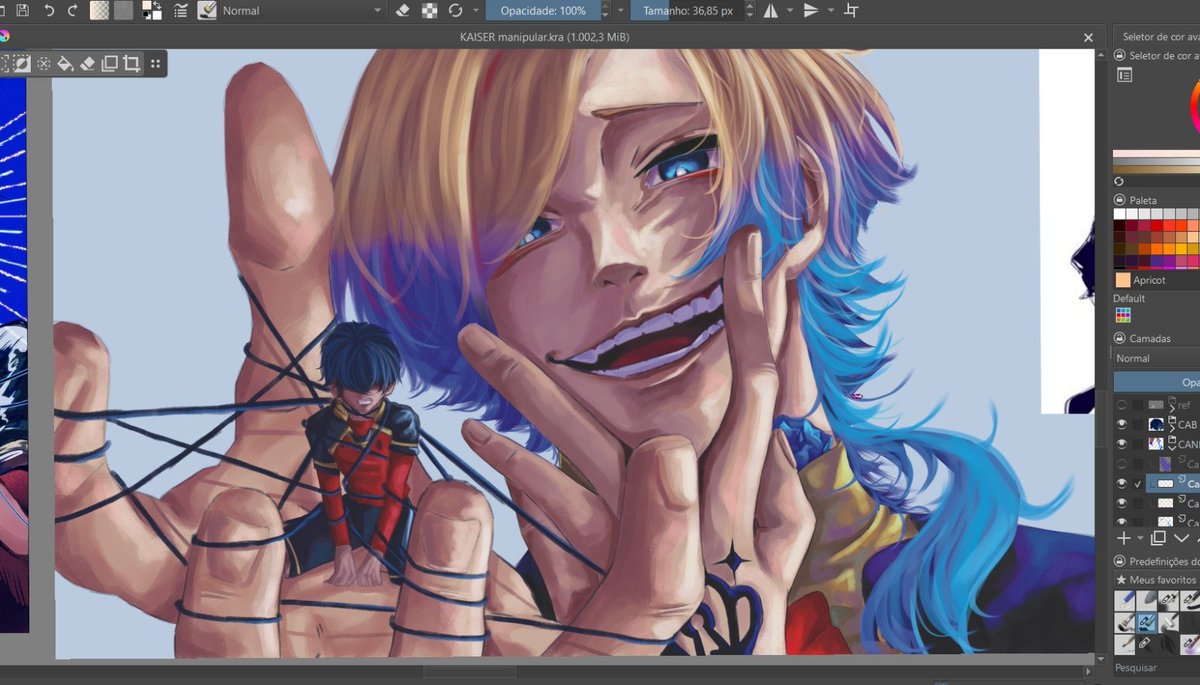
Task: Lock the Seletor de cor docker
Action: coord(1119,56)
